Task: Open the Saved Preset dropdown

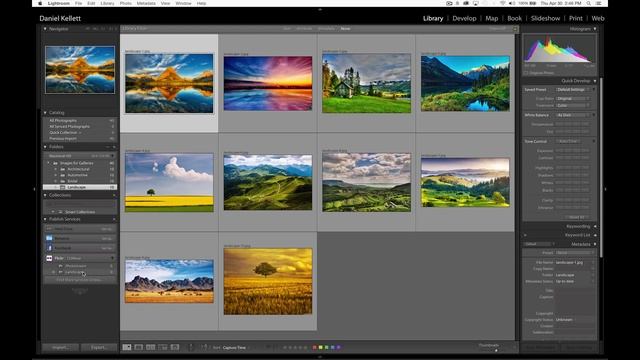Action: pyautogui.click(x=573, y=89)
